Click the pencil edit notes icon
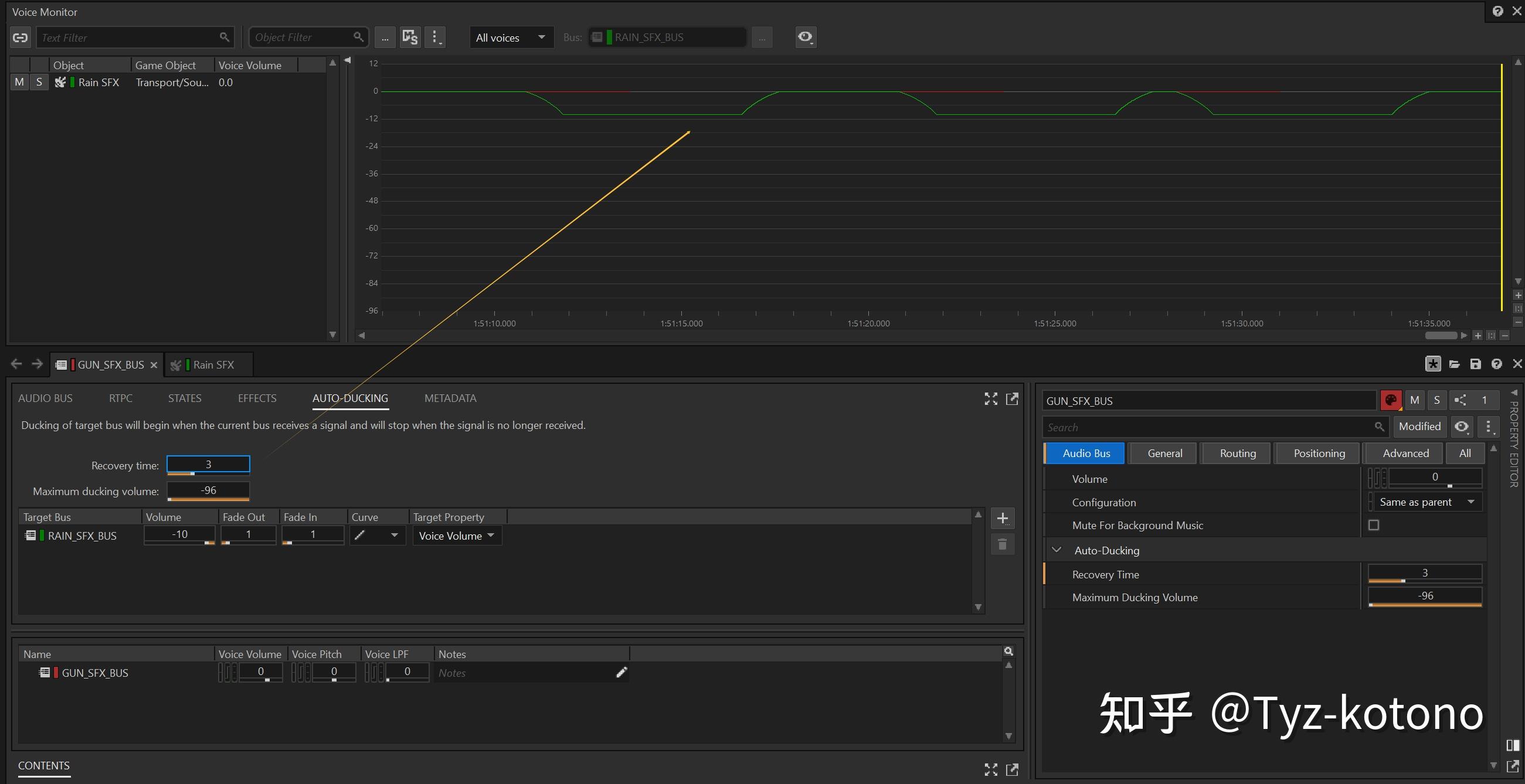 pyautogui.click(x=621, y=672)
